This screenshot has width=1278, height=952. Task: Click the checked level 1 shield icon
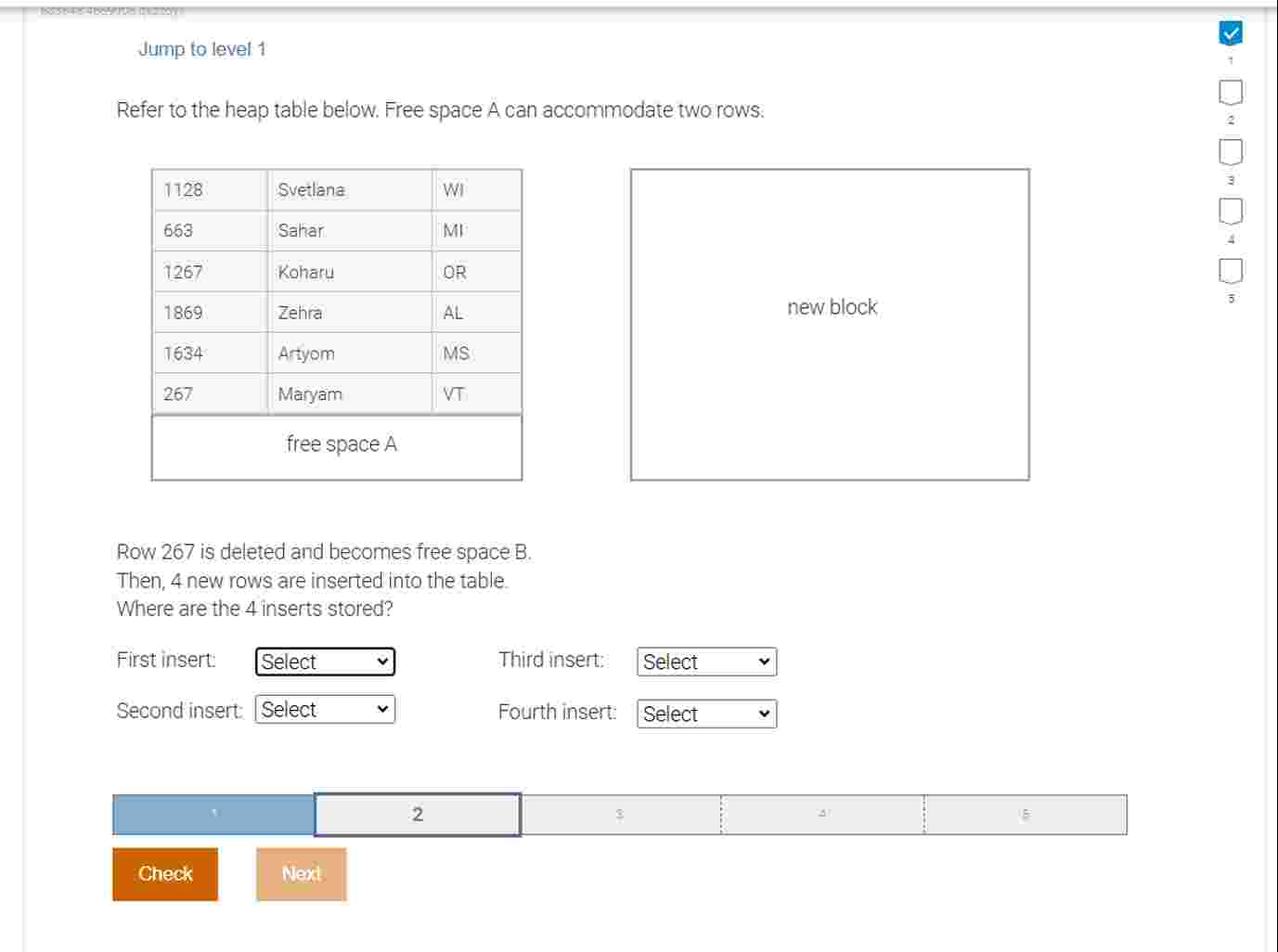point(1230,34)
